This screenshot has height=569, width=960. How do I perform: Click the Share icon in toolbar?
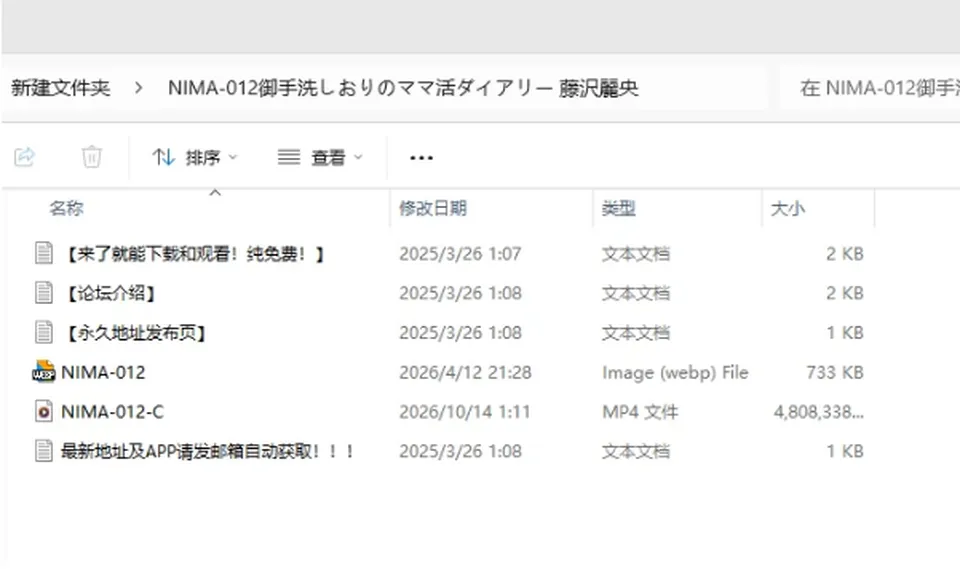point(24,157)
